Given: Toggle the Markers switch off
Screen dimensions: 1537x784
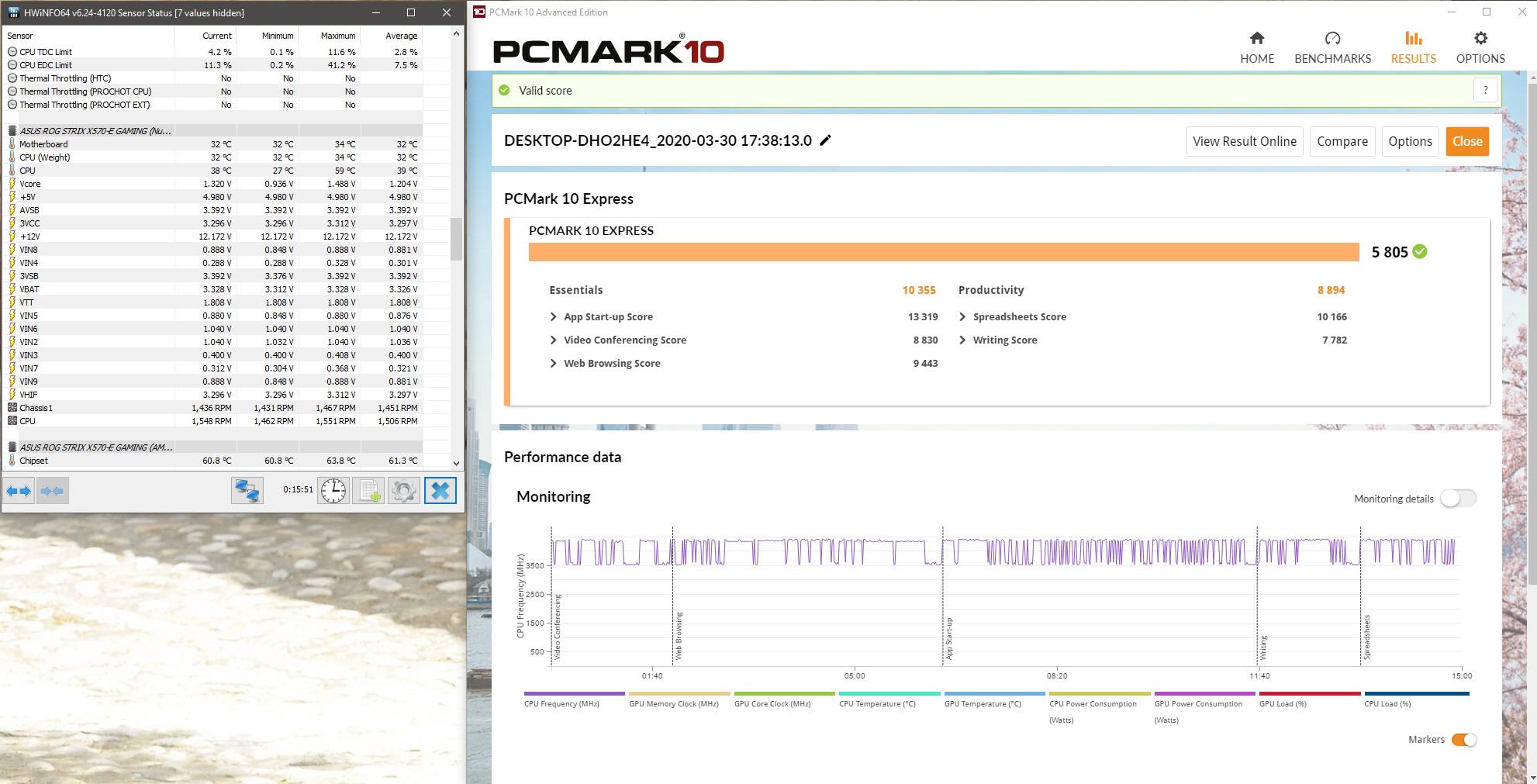Looking at the screenshot, I should click(1464, 740).
